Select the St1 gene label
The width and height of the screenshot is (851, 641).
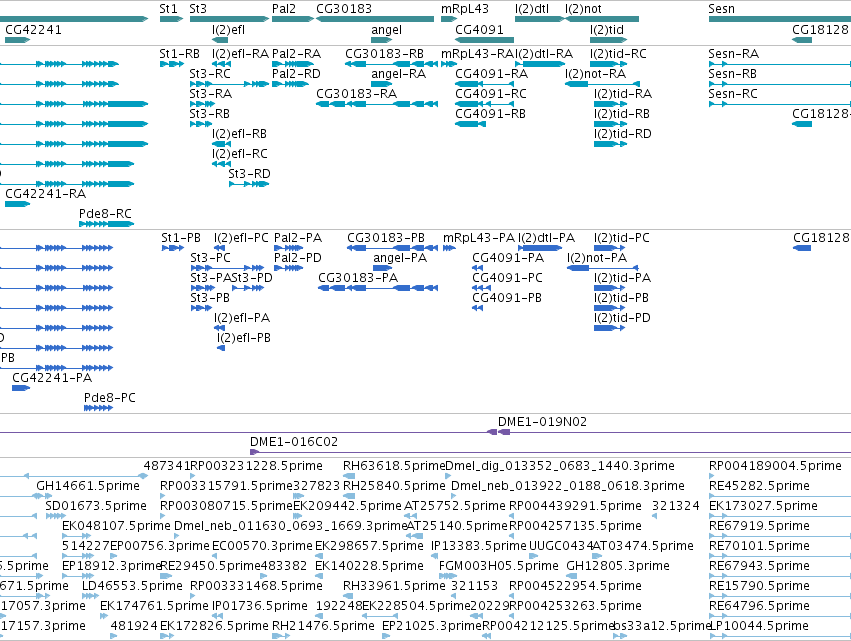click(168, 9)
